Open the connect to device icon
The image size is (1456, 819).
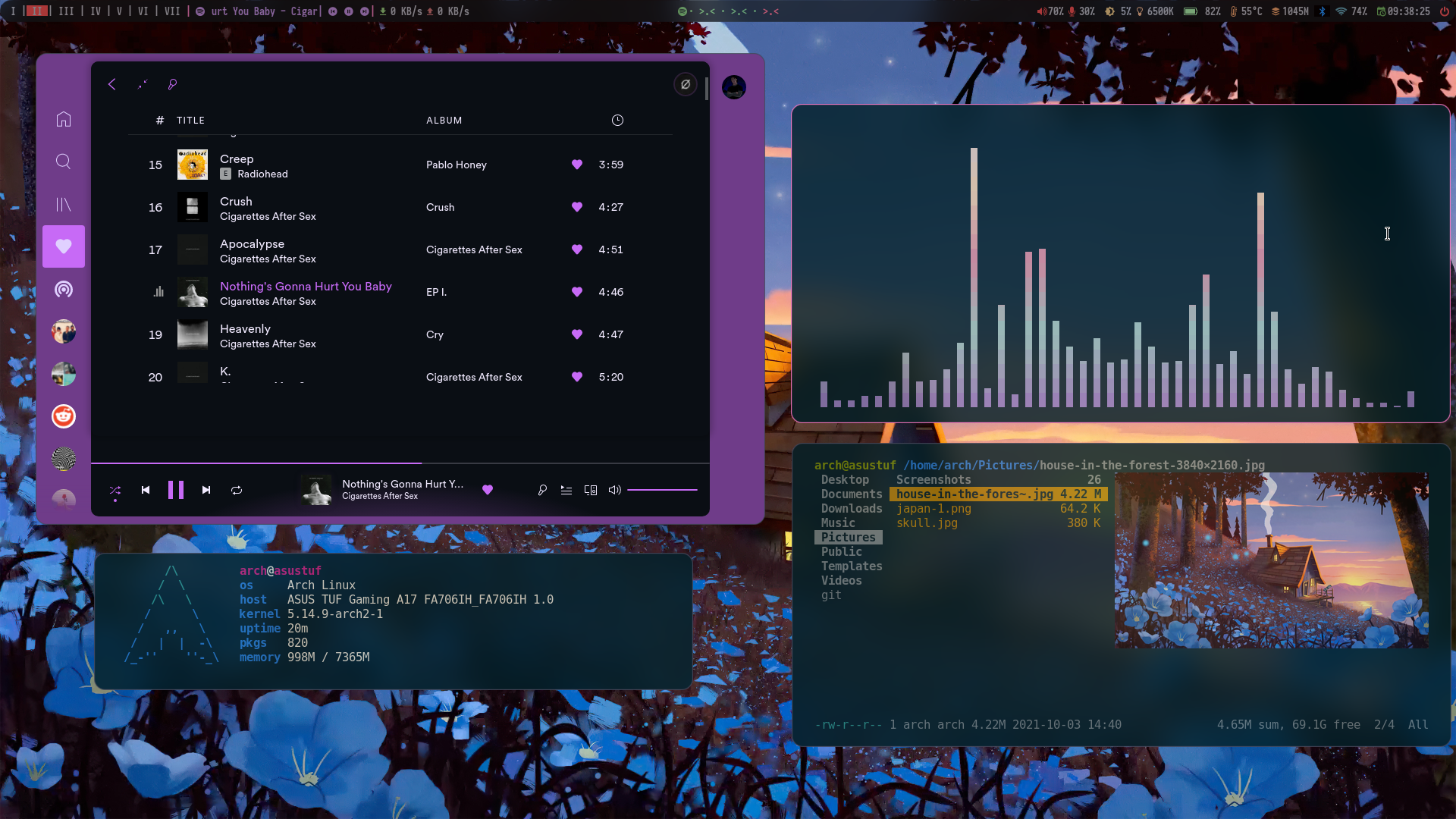pos(591,490)
